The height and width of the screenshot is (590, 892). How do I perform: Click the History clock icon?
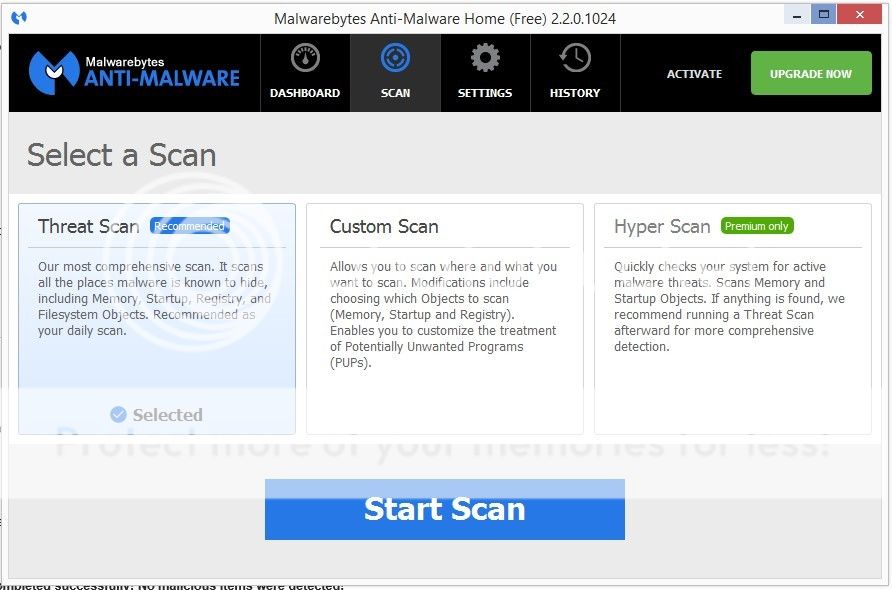575,59
